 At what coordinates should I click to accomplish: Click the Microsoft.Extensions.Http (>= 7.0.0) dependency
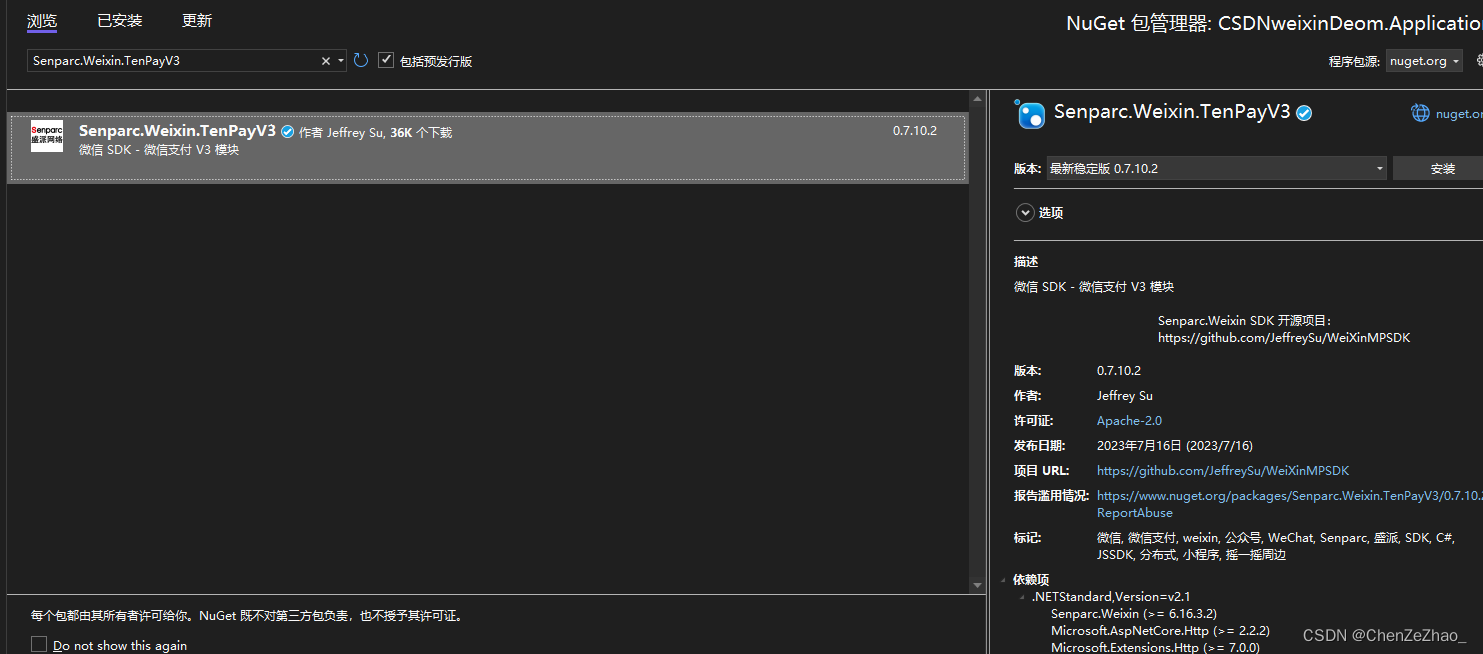point(1155,647)
